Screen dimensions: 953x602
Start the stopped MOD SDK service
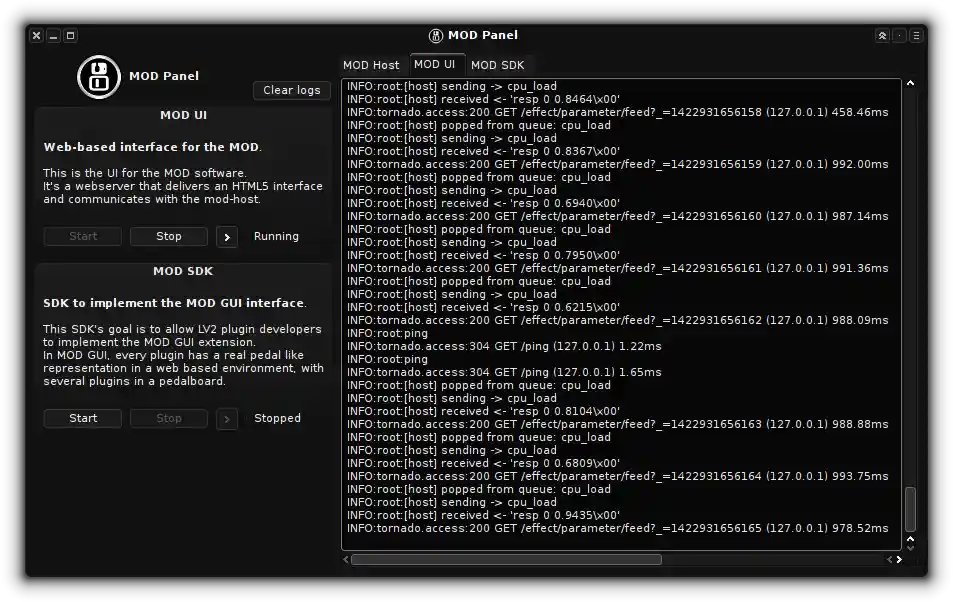click(x=82, y=418)
